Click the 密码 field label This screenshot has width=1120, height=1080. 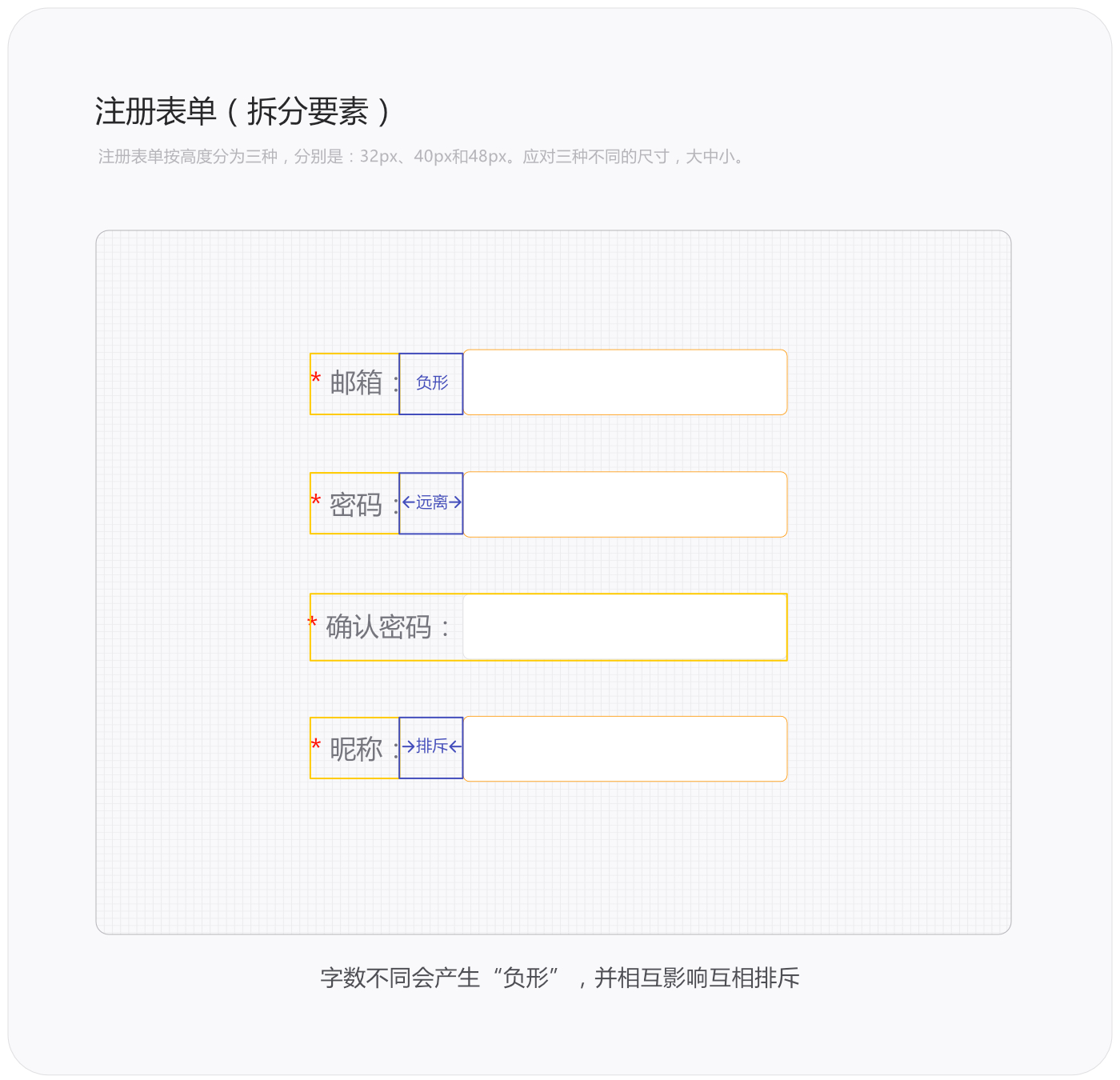pyautogui.click(x=356, y=505)
